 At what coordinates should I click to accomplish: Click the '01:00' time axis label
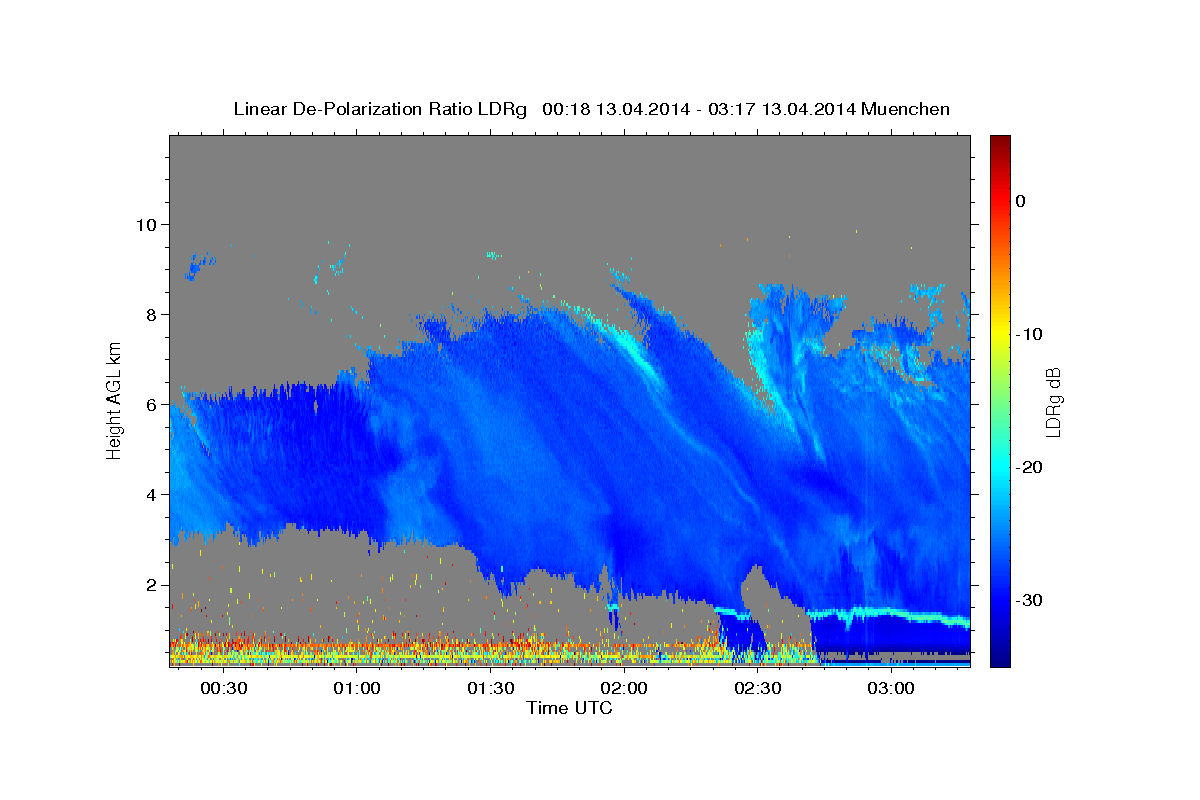(357, 689)
